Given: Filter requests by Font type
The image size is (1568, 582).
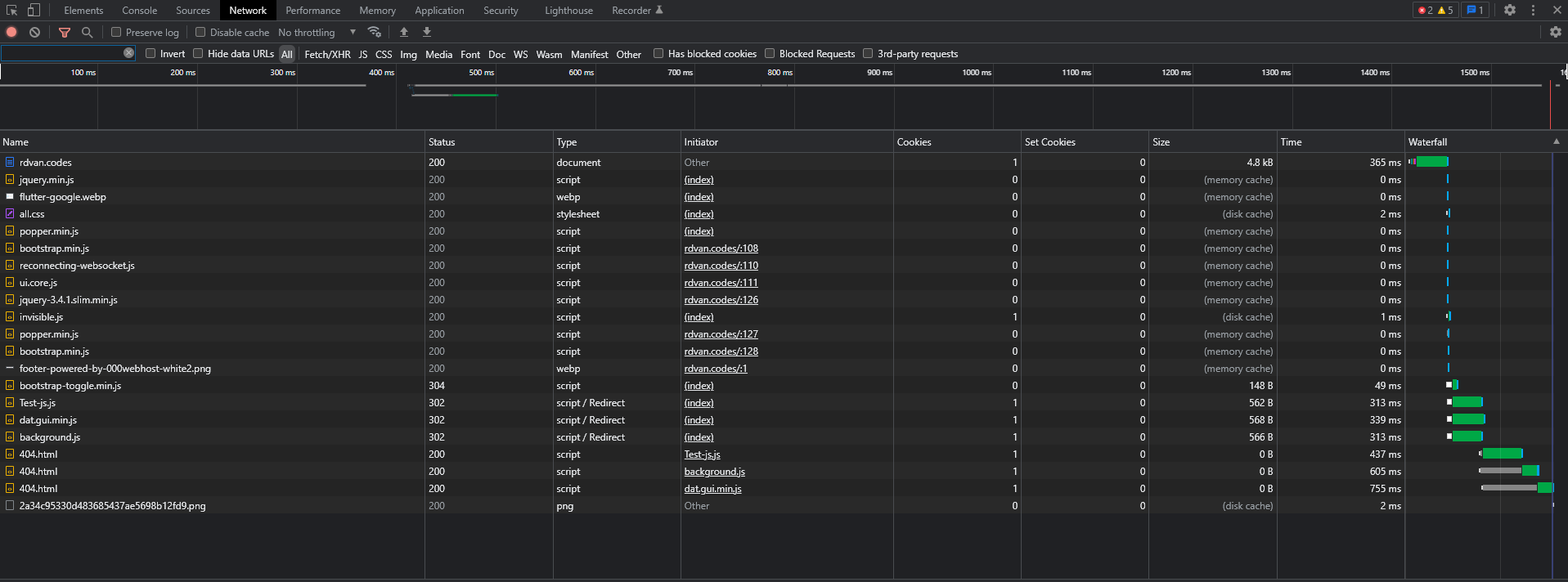Looking at the screenshot, I should pos(470,54).
